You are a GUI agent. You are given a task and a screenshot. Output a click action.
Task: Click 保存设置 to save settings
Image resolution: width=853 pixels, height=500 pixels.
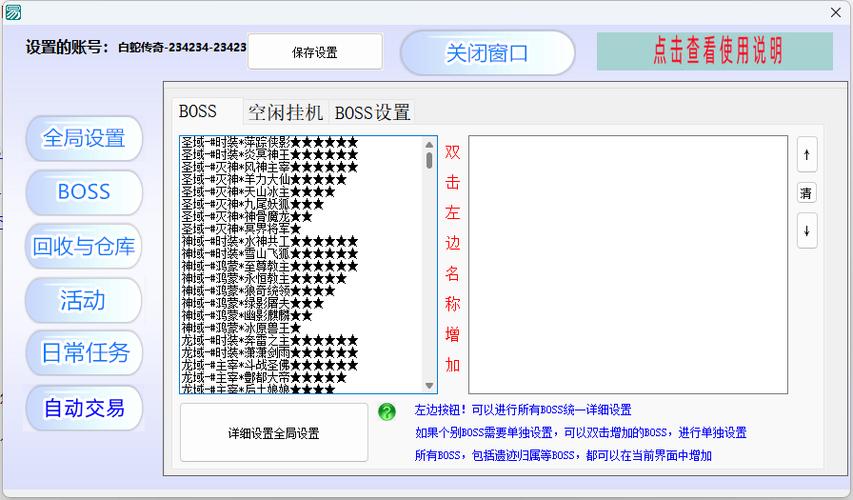[315, 52]
